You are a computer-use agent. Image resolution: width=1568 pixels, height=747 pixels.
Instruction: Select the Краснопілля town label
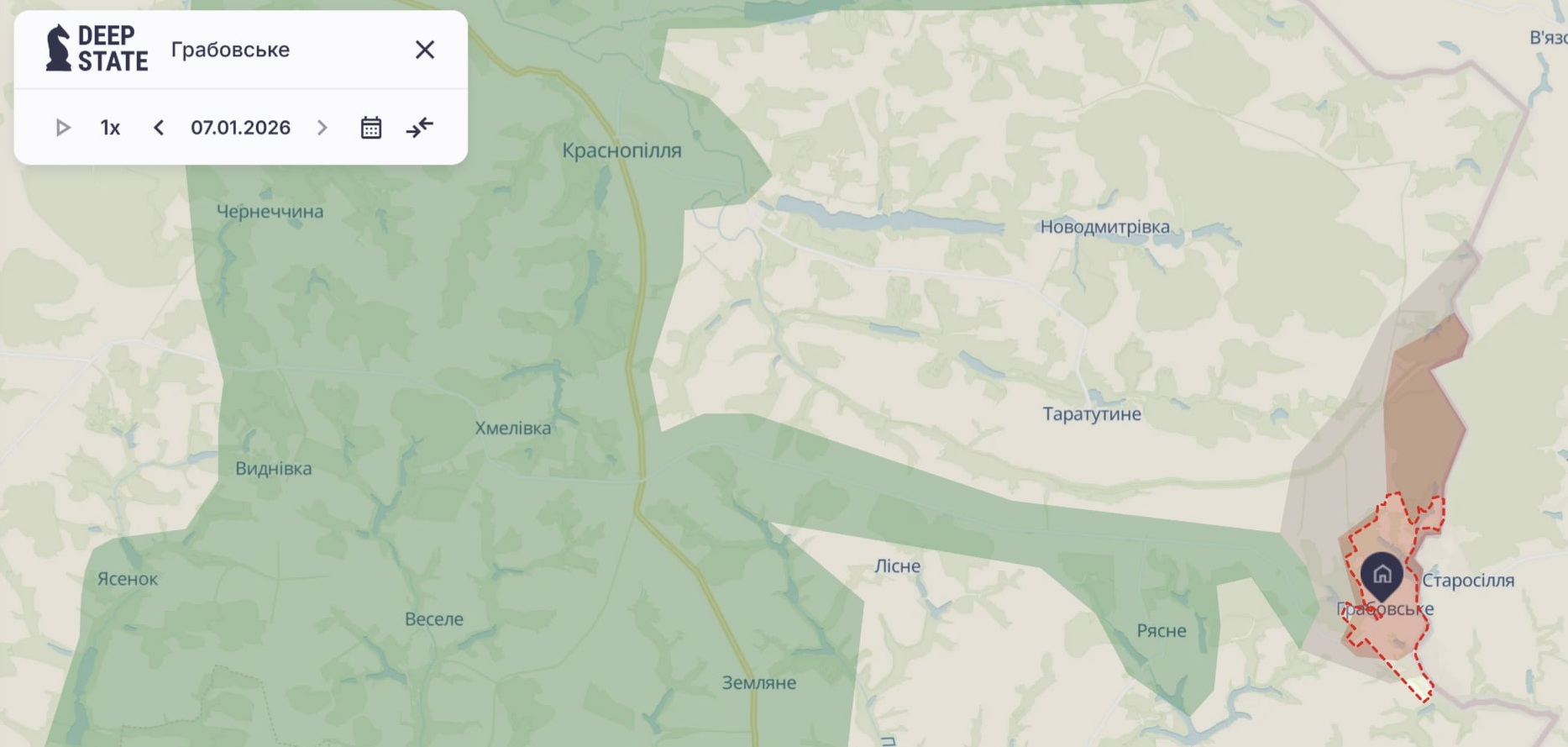pyautogui.click(x=621, y=150)
